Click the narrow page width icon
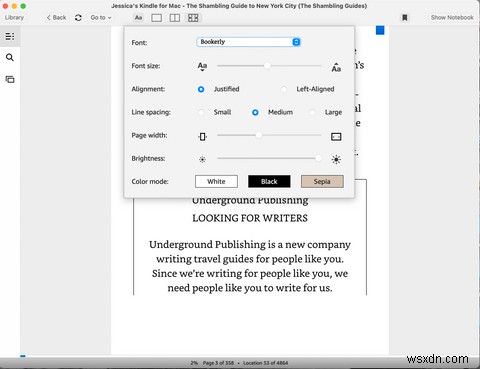 (x=202, y=136)
